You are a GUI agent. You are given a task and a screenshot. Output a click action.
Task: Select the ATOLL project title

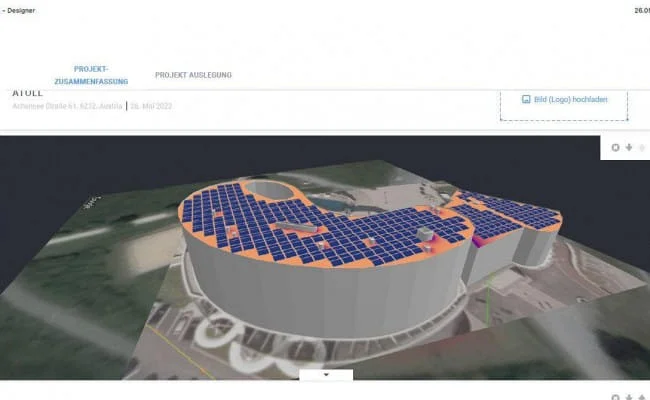click(x=26, y=94)
